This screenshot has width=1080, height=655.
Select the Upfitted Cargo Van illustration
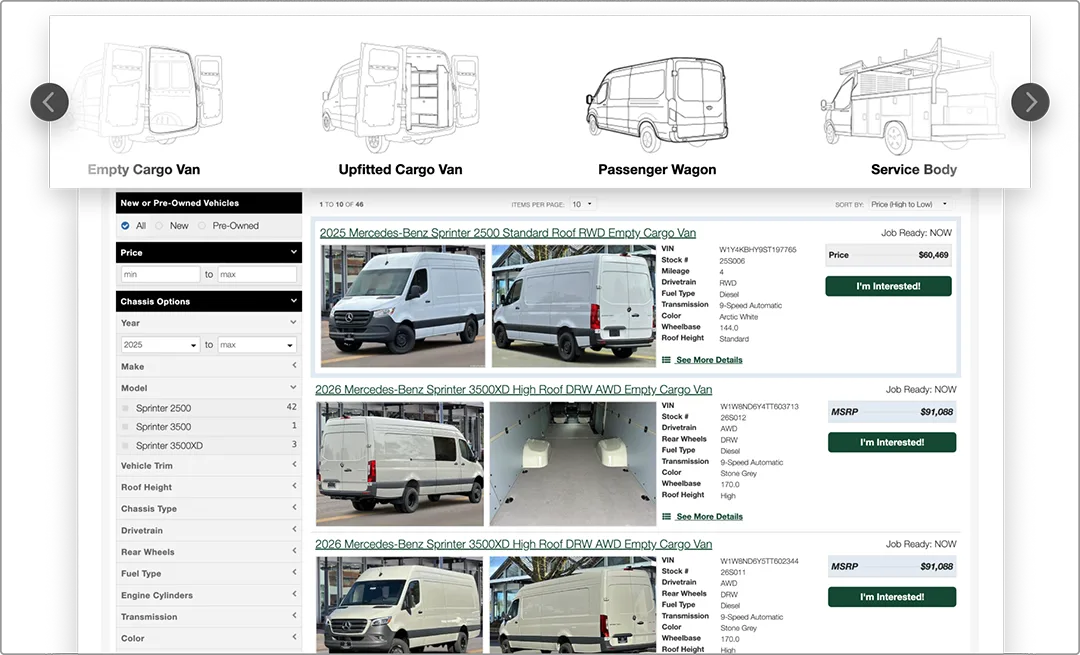coord(400,98)
